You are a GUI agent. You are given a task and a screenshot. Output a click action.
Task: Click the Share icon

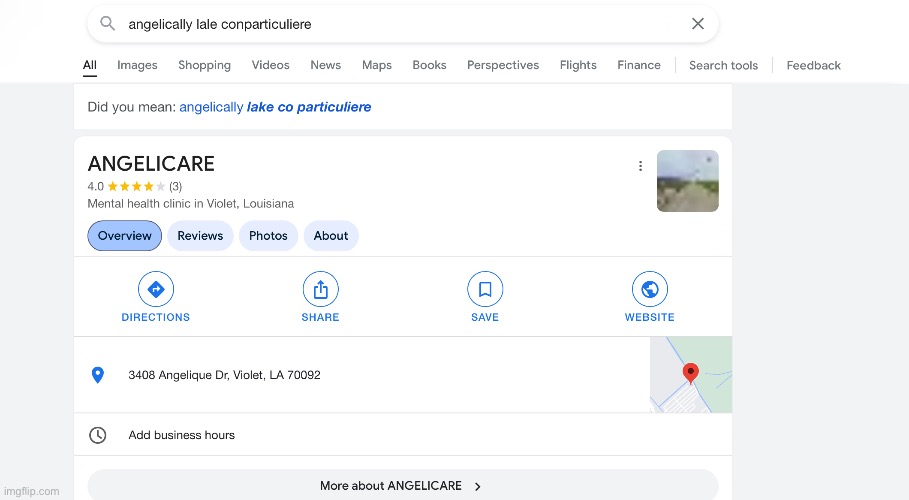click(320, 290)
